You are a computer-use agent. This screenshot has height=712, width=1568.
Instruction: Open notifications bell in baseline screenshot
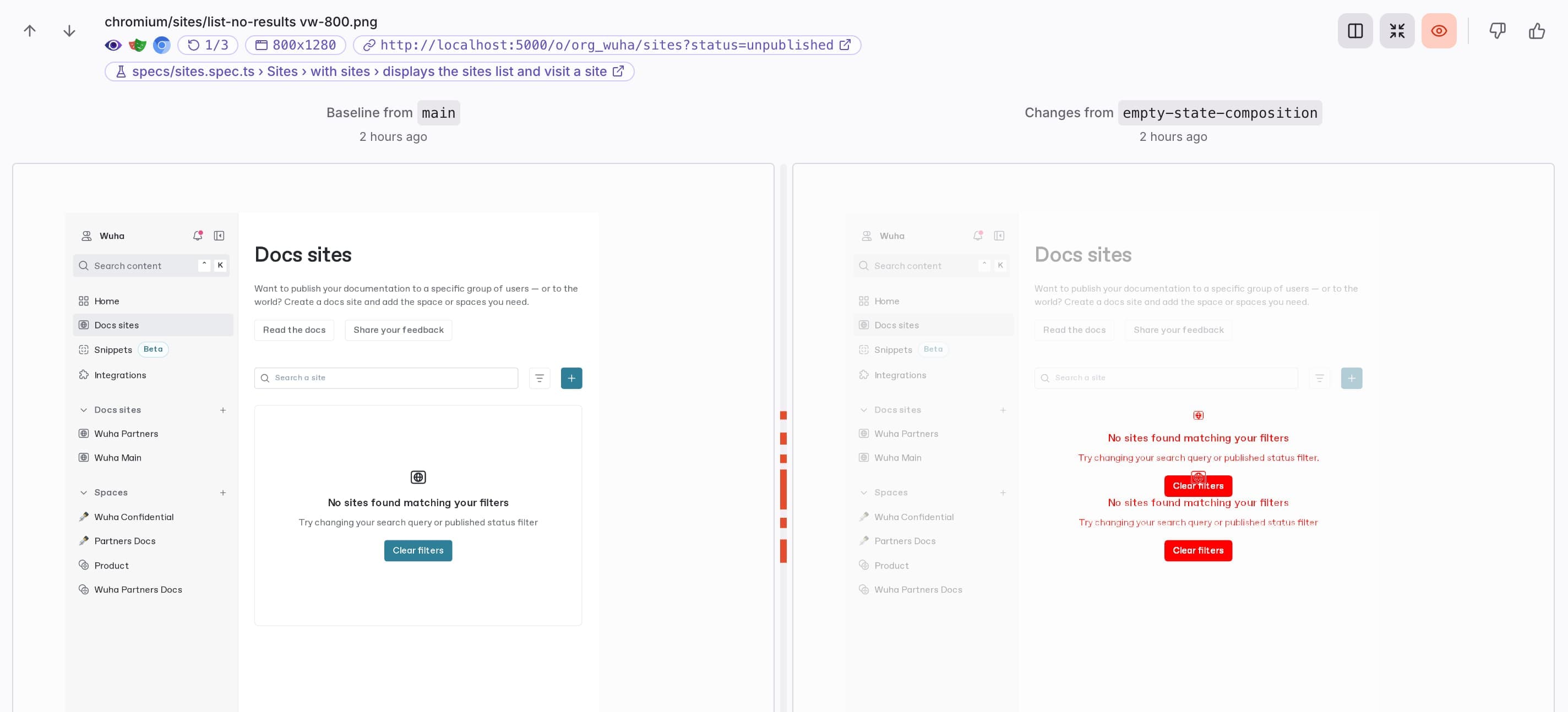(x=198, y=235)
